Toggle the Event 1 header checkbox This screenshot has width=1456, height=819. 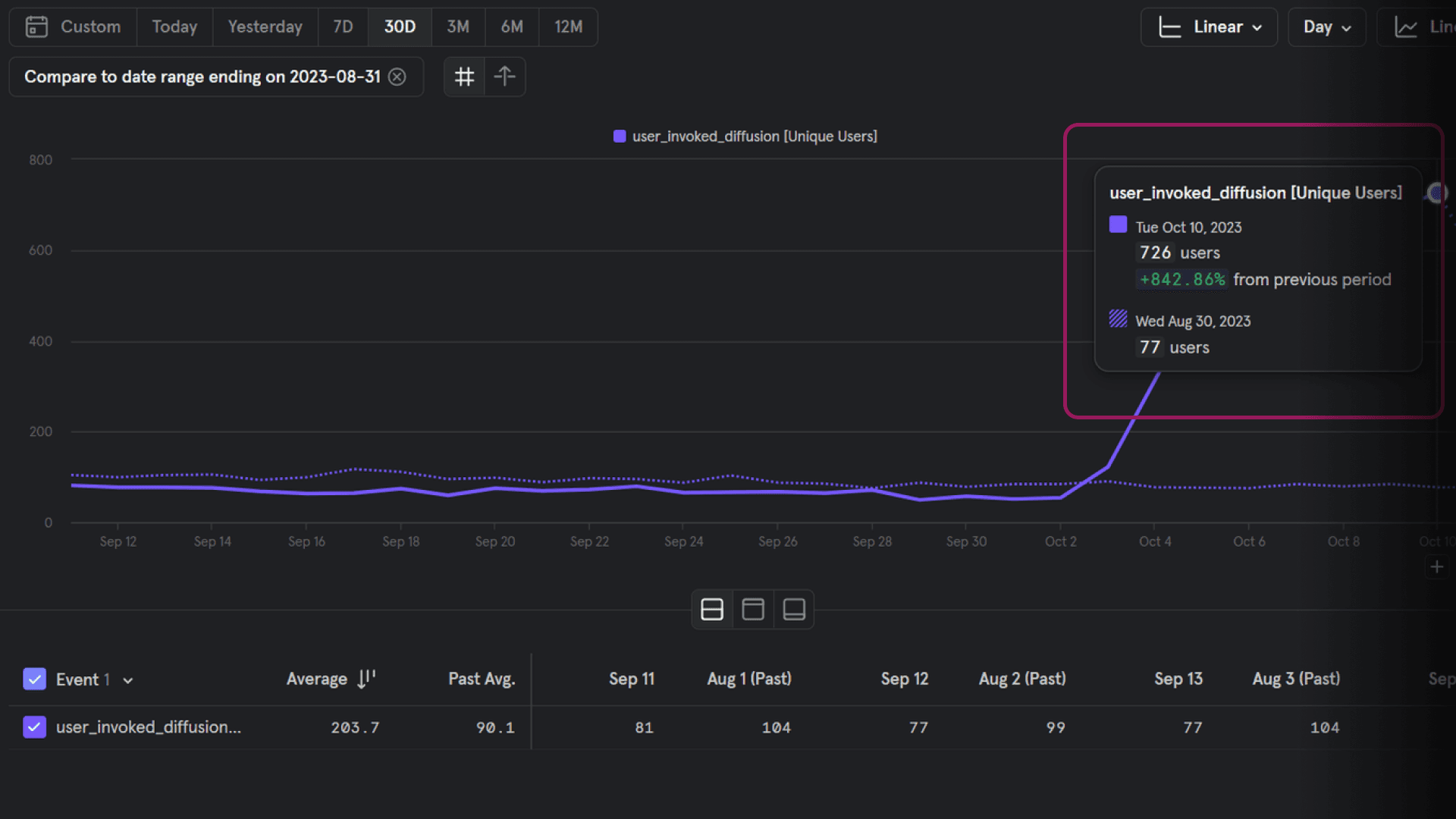coord(35,679)
